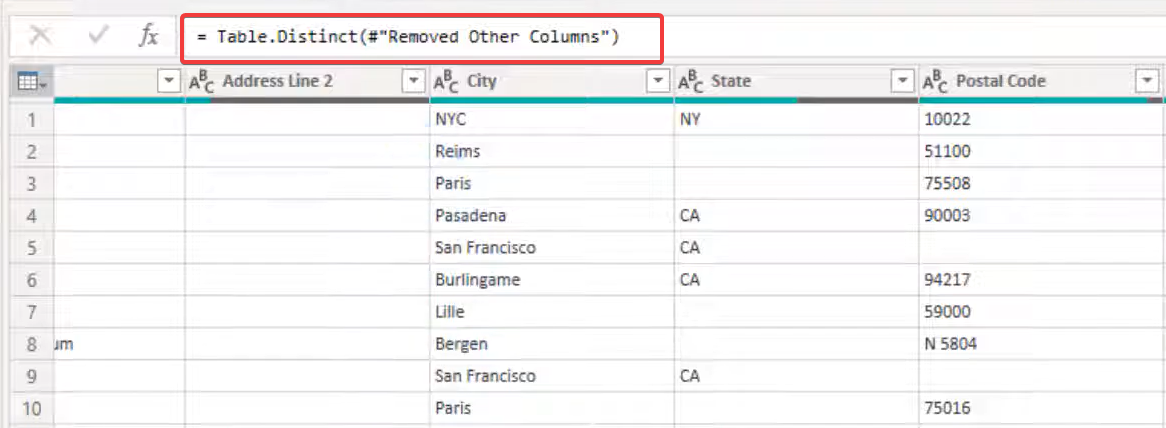Click the Lille city cell
Viewport: 1166px width, 428px height.
pos(552,312)
